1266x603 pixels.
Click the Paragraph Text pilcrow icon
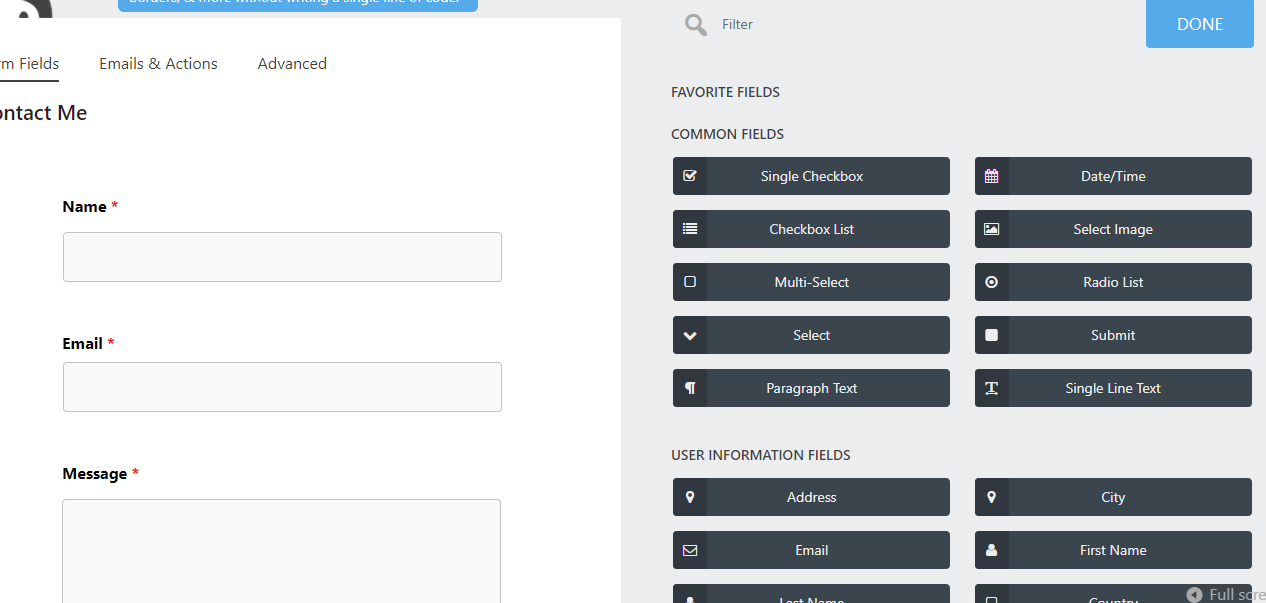click(689, 388)
